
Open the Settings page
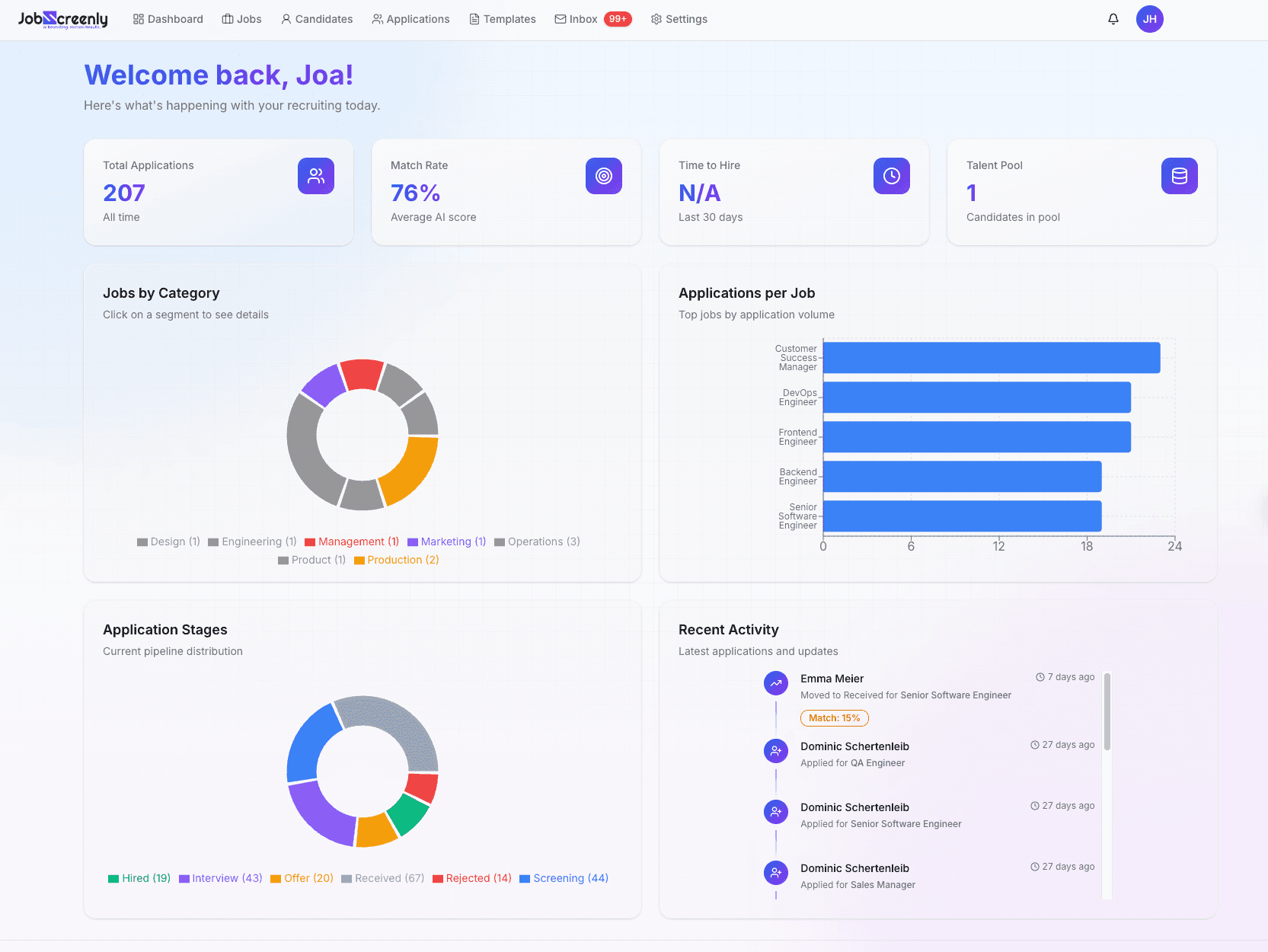pos(679,19)
